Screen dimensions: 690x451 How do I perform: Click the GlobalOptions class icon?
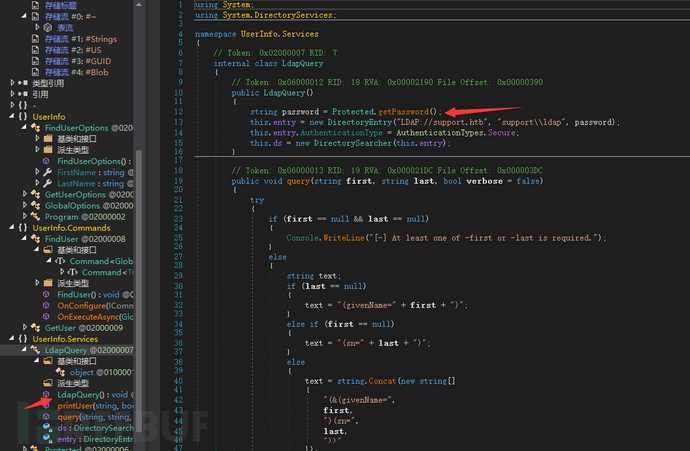(x=35, y=205)
